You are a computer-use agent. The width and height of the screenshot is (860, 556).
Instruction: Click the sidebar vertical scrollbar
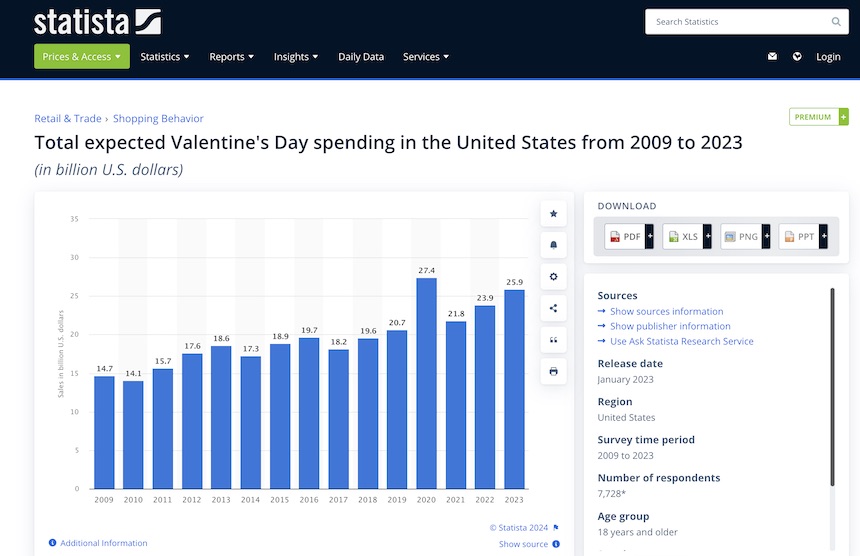pos(832,387)
